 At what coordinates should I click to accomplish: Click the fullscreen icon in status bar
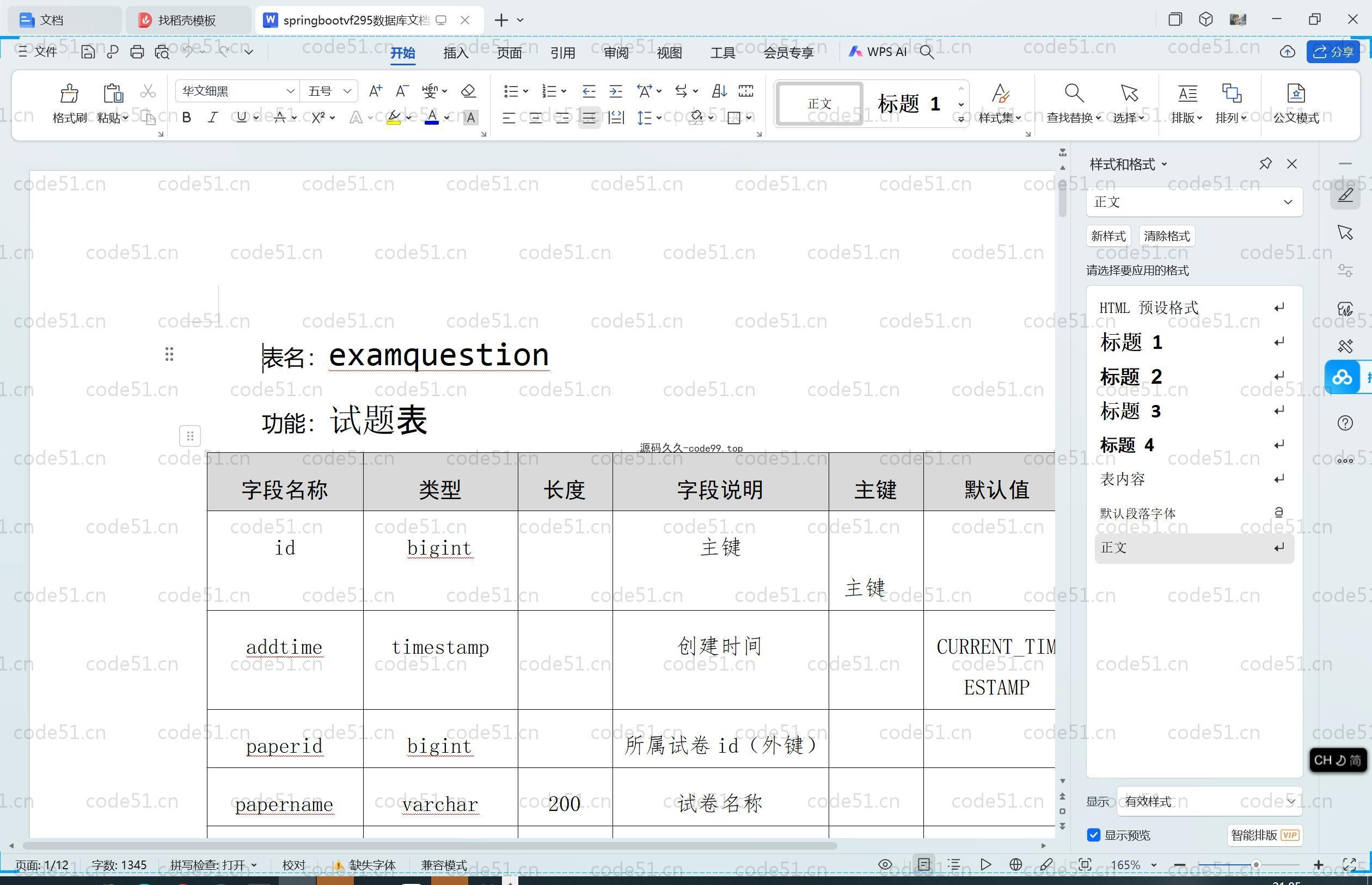[x=1349, y=864]
